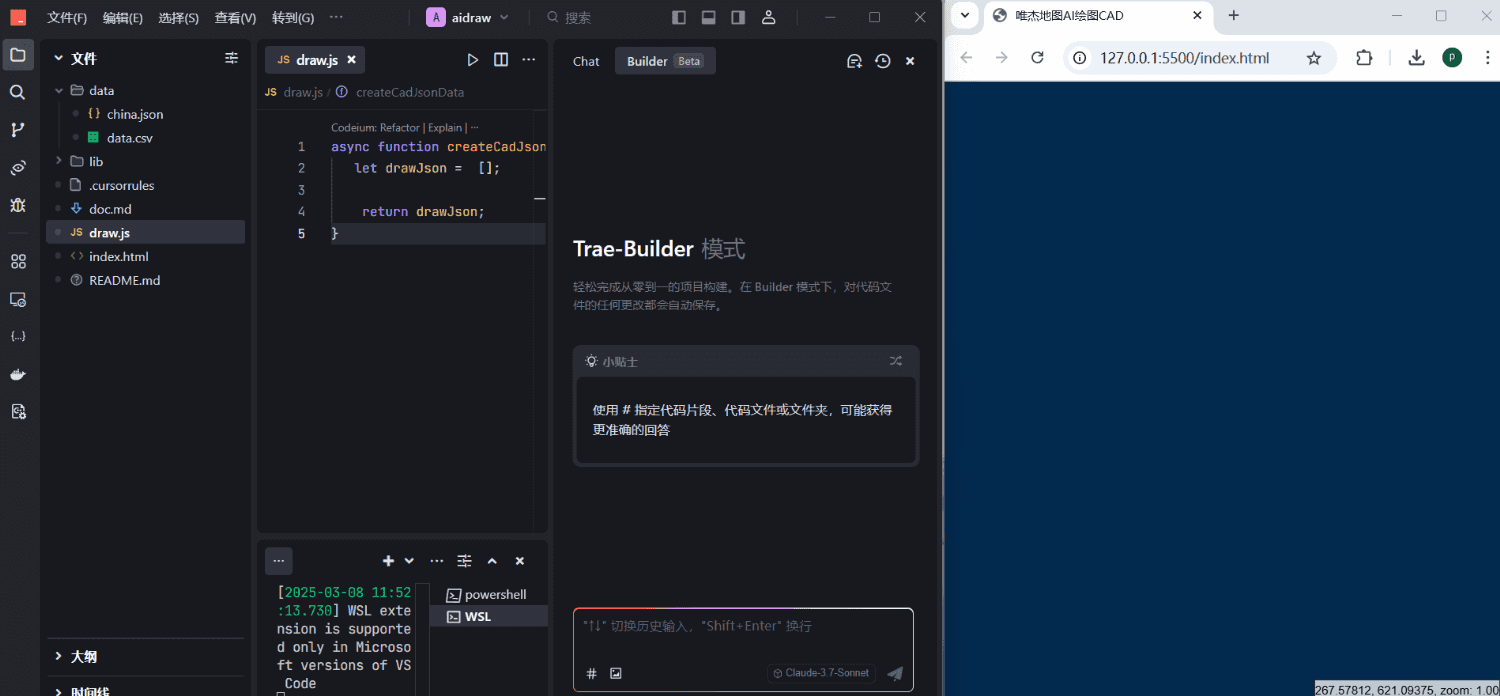Screen dimensions: 1500x696
Task: Switch to the Builder mode tab
Action: [x=646, y=60]
